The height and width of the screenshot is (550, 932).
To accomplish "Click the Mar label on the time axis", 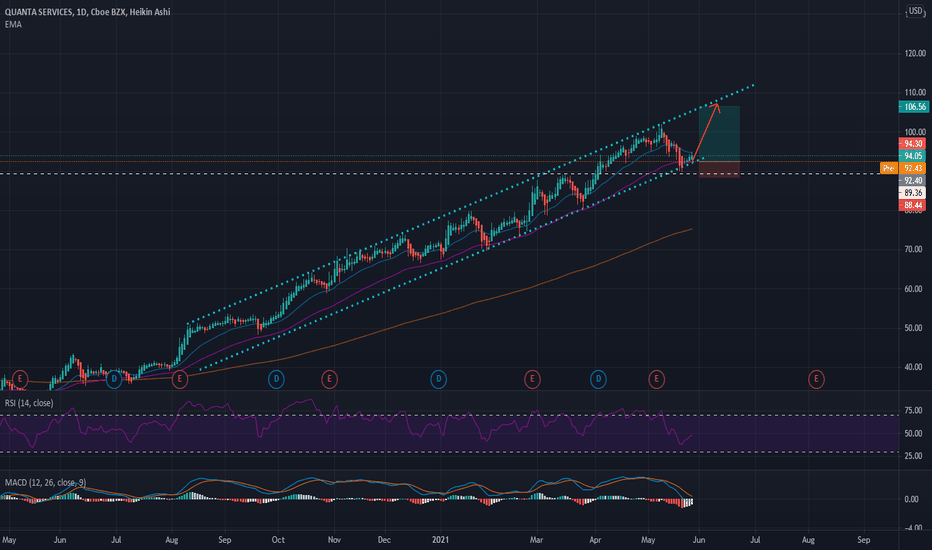I will pyautogui.click(x=537, y=540).
